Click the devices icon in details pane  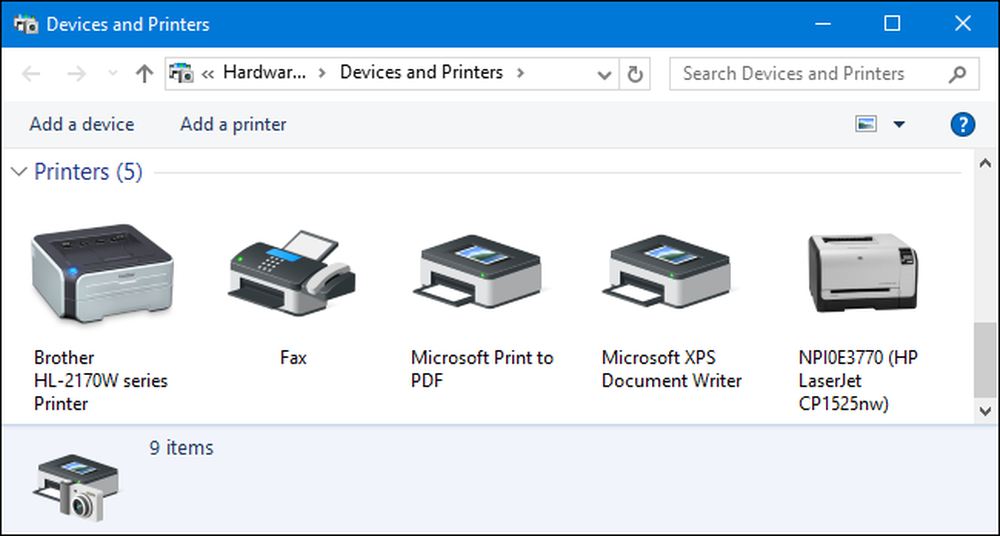tap(76, 486)
